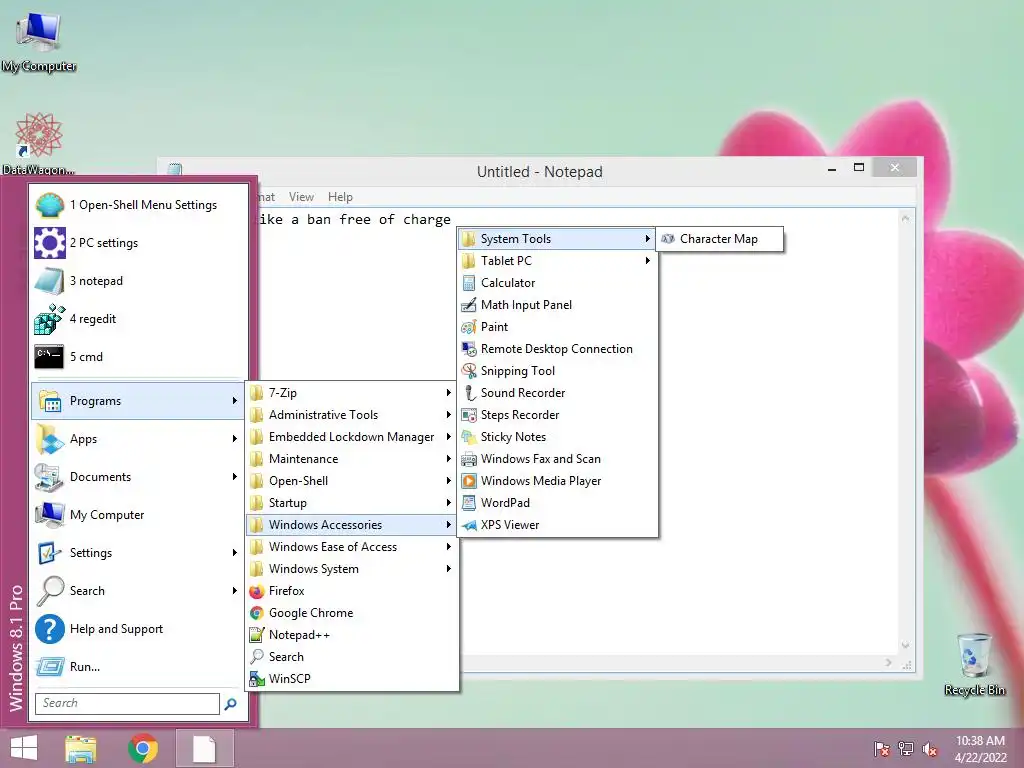Open PC settings from start menu
Image resolution: width=1024 pixels, height=768 pixels.
[x=138, y=243]
